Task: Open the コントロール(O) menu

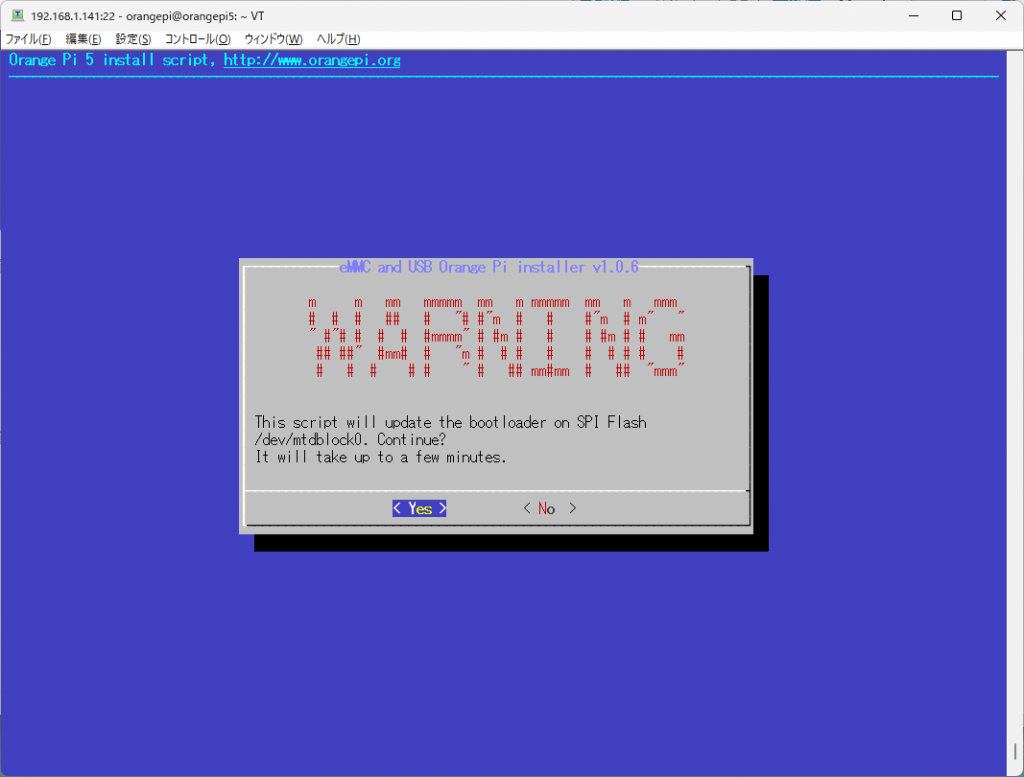Action: coord(197,39)
